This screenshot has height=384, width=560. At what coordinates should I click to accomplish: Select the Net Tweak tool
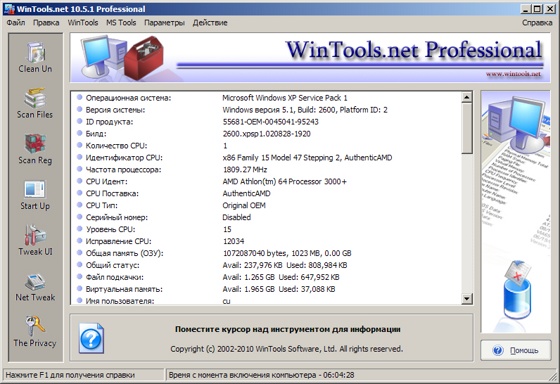click(x=35, y=287)
